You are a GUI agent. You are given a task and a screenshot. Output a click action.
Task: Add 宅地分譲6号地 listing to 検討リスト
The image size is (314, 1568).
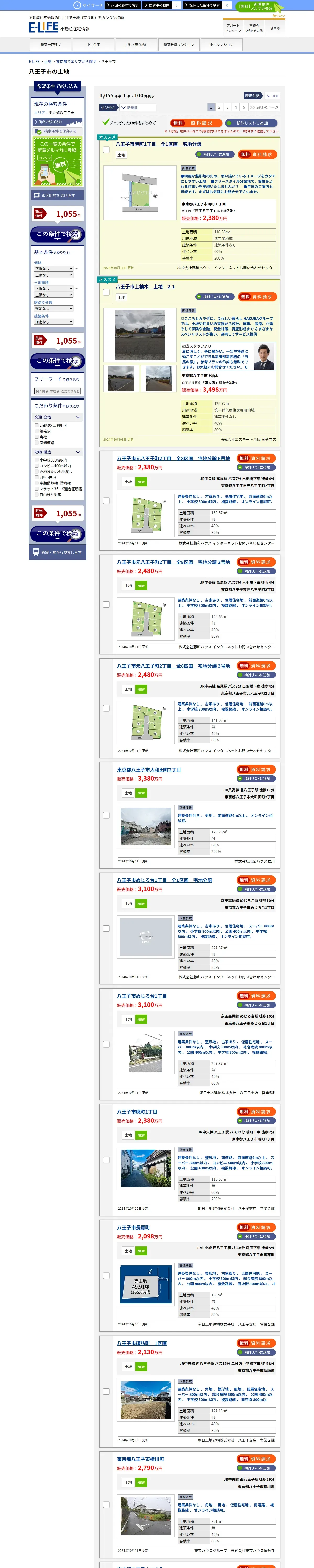click(x=256, y=468)
